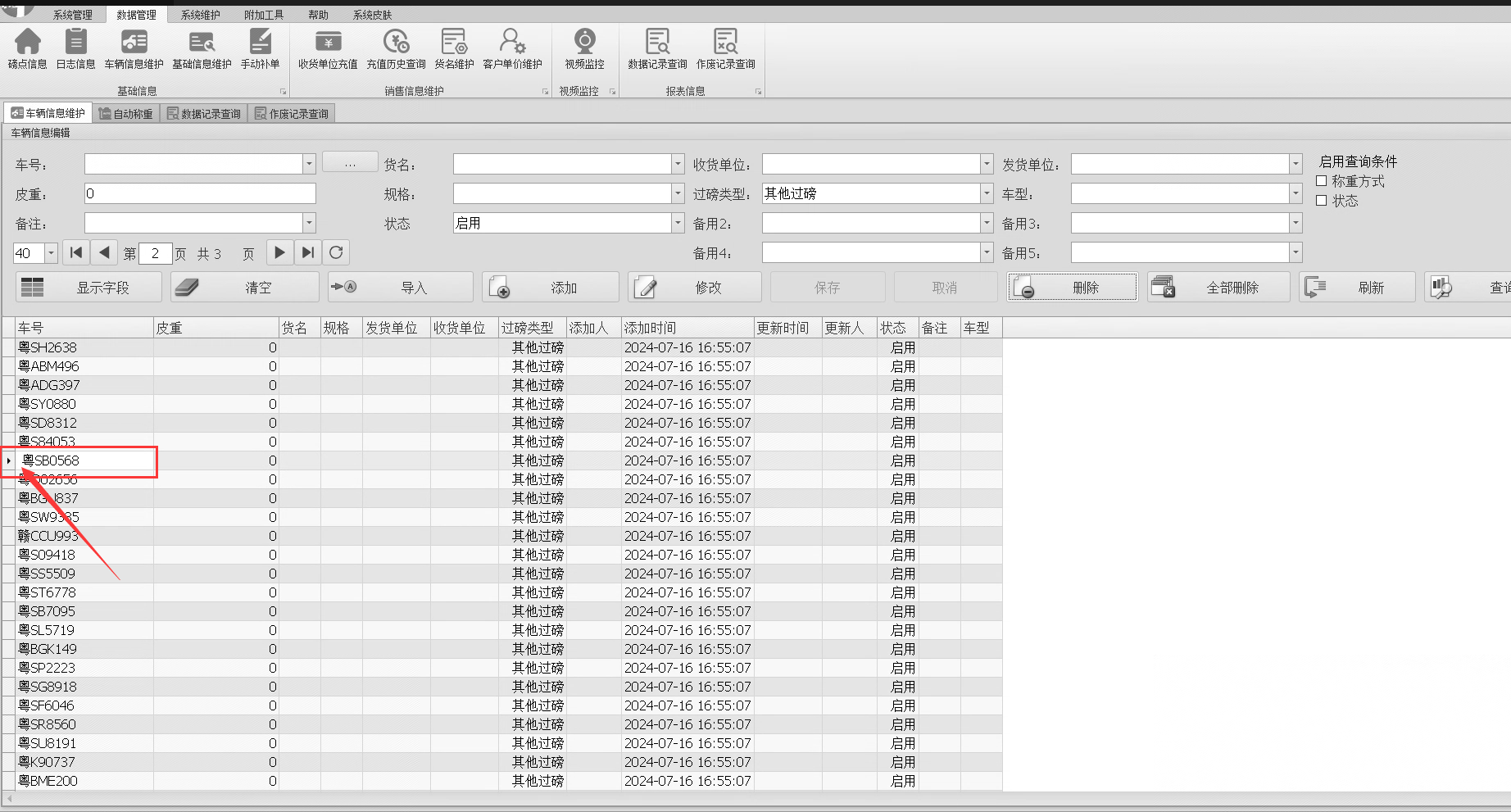The width and height of the screenshot is (1511, 812).
Task: Open 客户单价维护 icon
Action: (512, 49)
